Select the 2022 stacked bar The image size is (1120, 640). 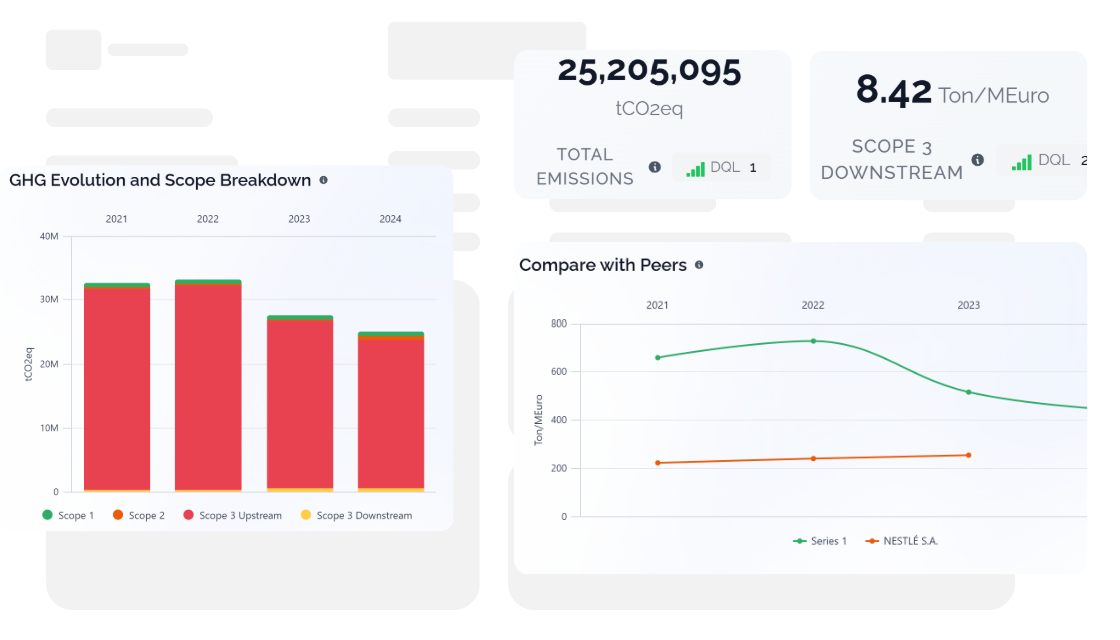tap(208, 386)
